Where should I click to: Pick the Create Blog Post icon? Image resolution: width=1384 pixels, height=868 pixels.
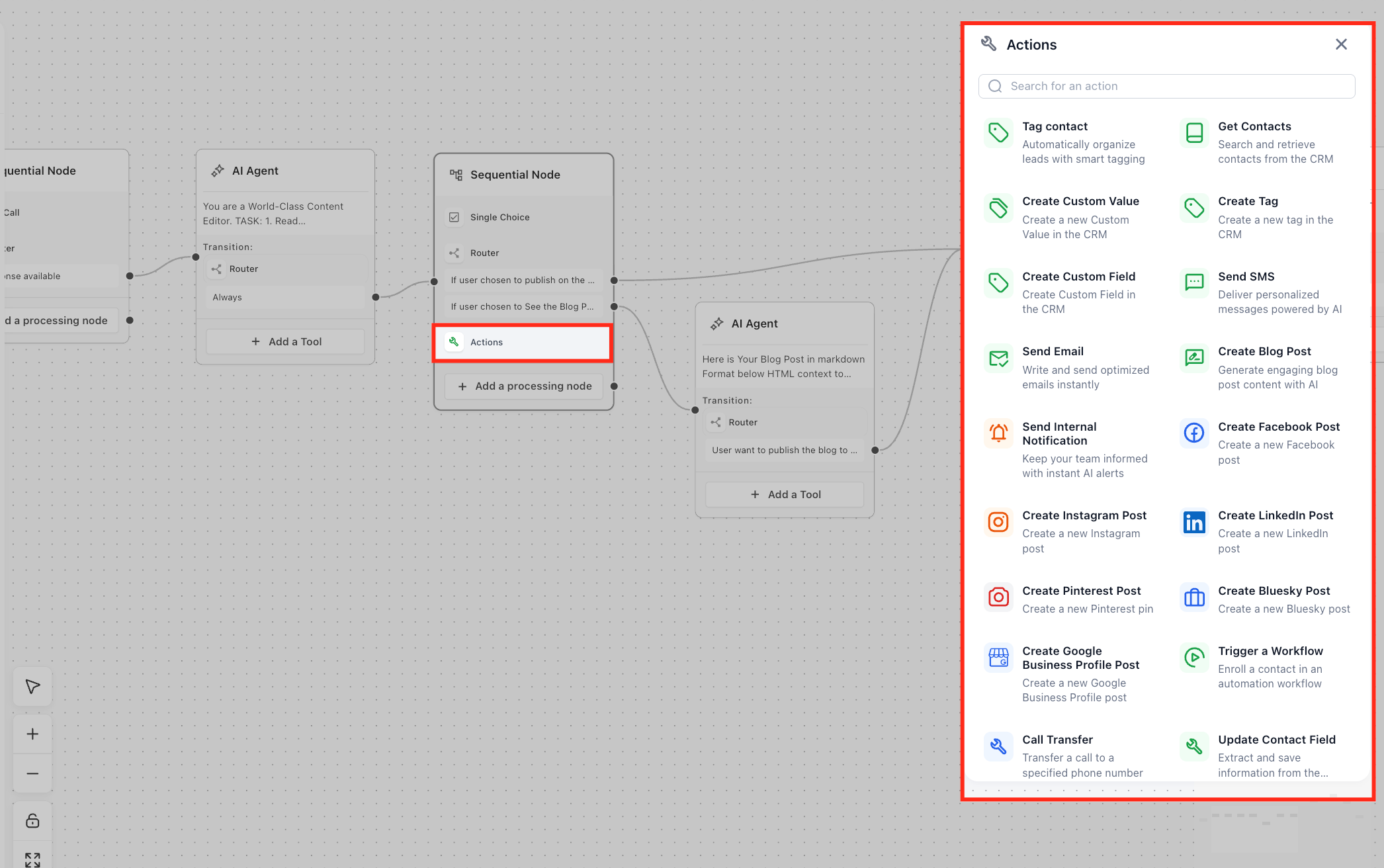[1194, 358]
